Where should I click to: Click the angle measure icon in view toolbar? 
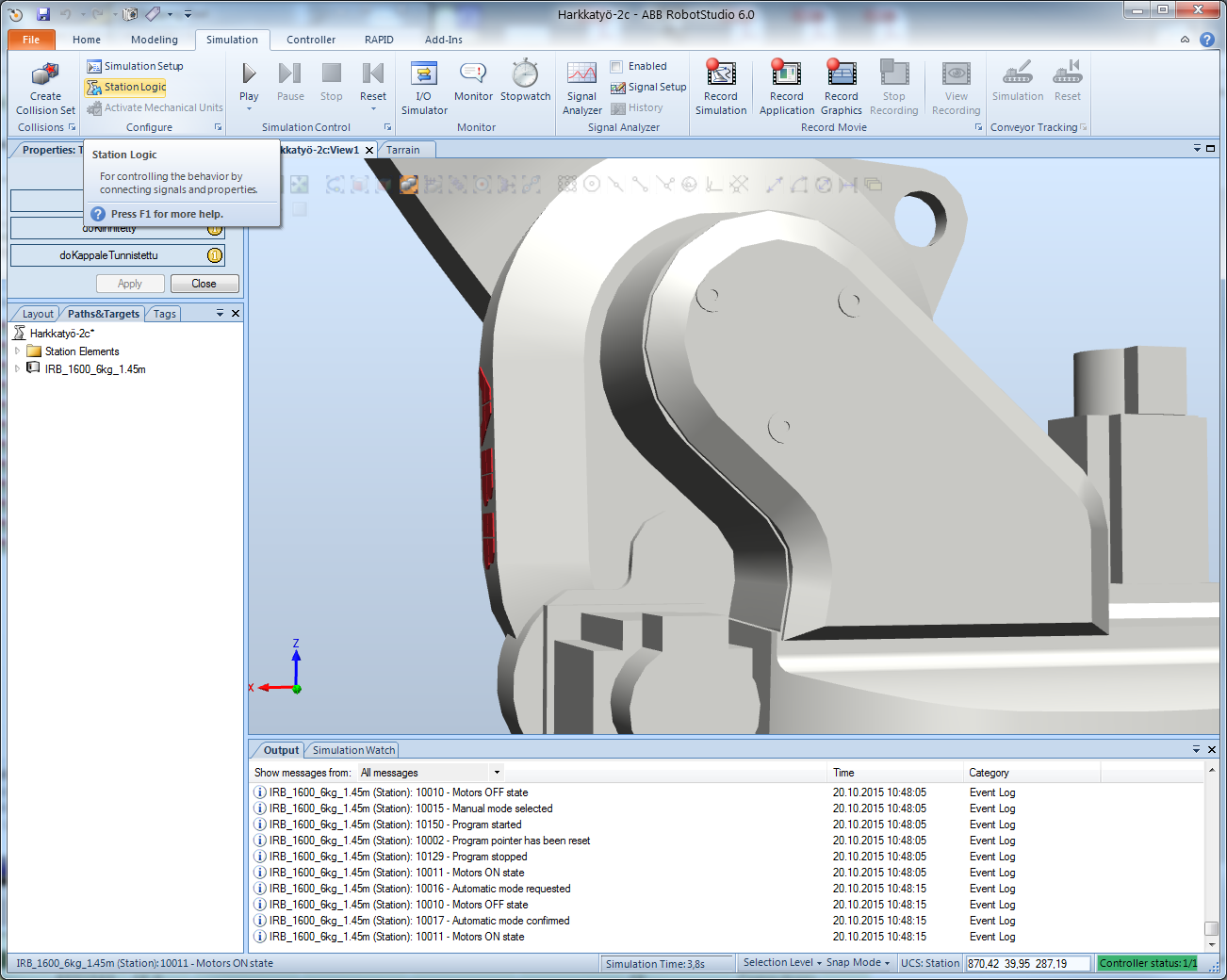click(x=799, y=185)
